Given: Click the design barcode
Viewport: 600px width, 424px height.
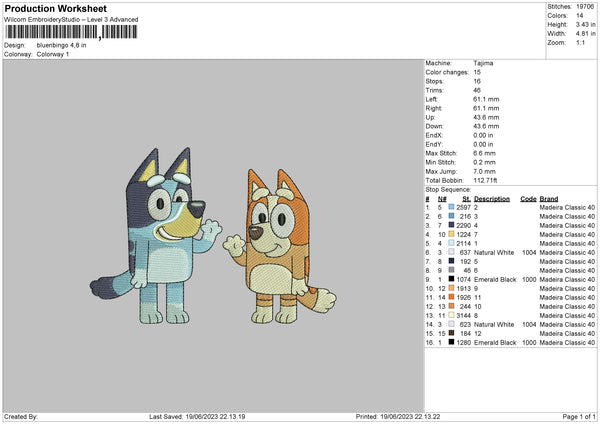Looking at the screenshot, I should point(71,32).
